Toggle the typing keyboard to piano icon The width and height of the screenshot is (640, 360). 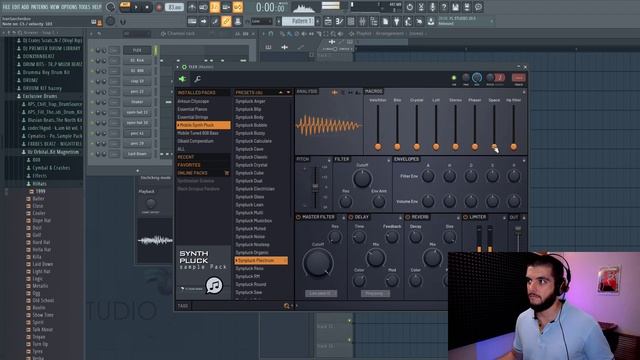click(192, 21)
